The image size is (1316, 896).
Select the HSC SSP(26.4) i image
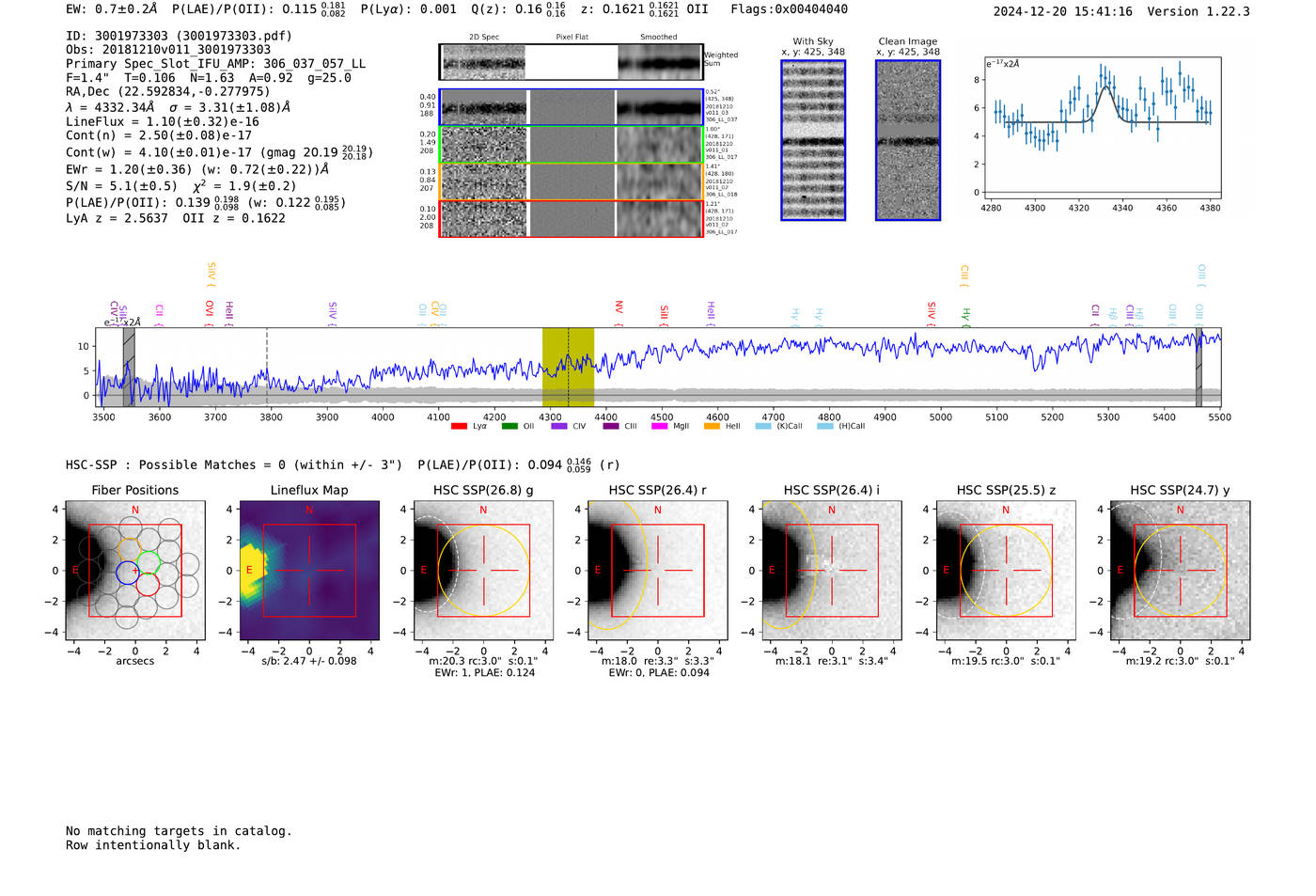(832, 571)
